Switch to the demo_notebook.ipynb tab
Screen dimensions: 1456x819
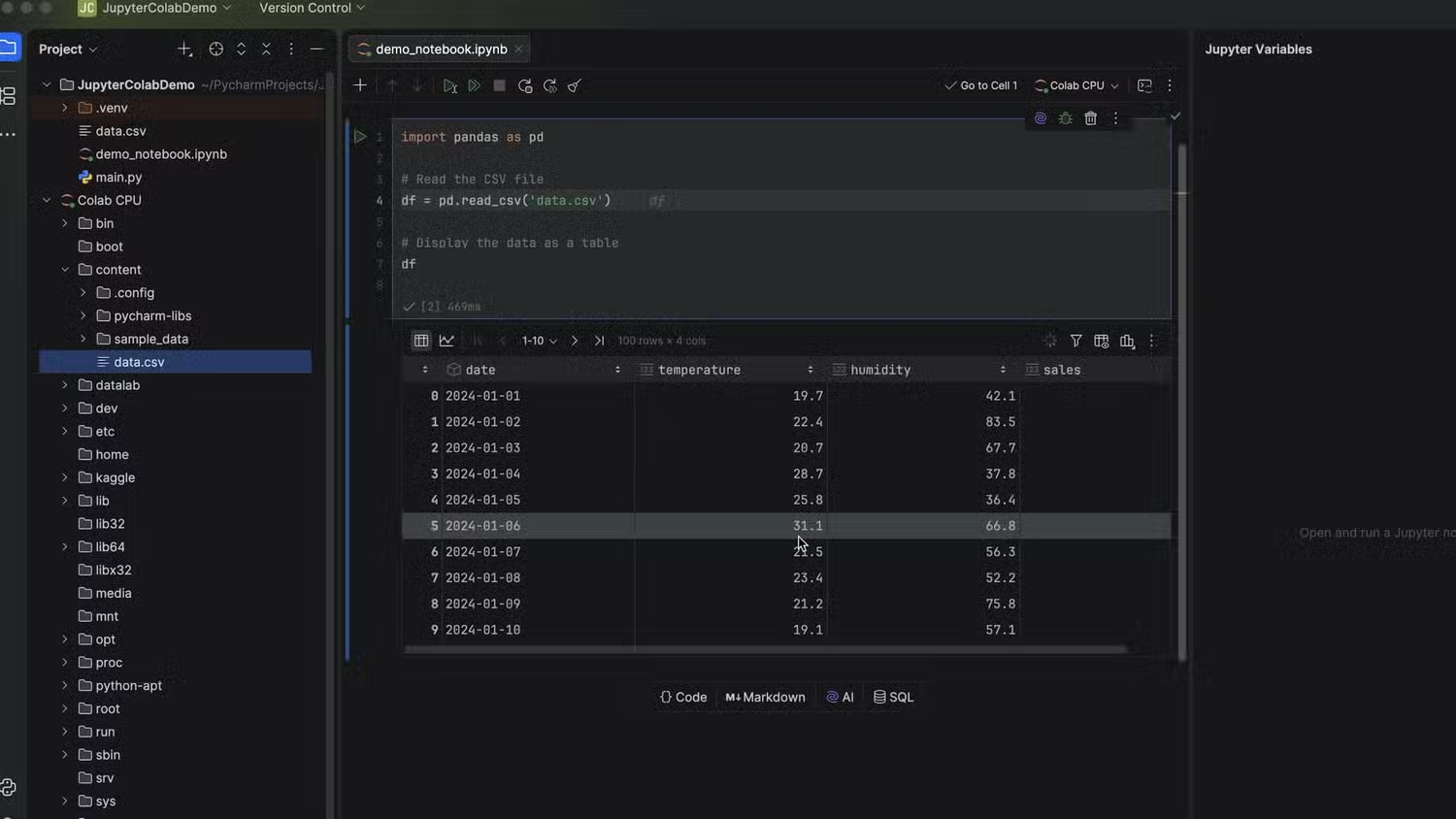[437, 49]
